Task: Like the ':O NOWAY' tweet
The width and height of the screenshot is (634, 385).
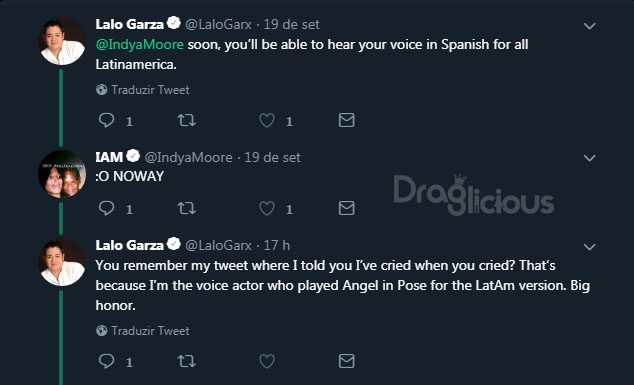Action: 267,208
